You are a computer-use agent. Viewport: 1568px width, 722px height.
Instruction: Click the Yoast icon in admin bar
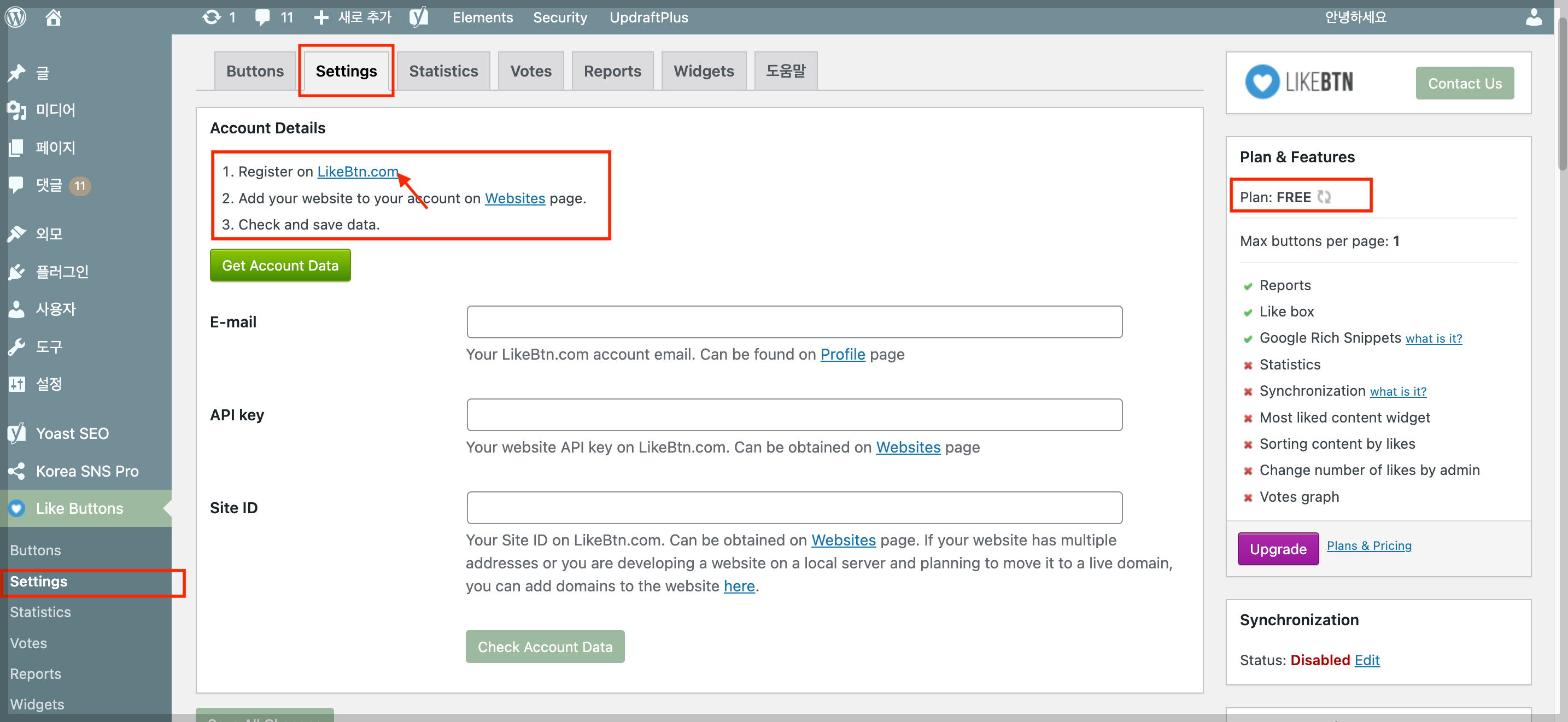click(419, 17)
